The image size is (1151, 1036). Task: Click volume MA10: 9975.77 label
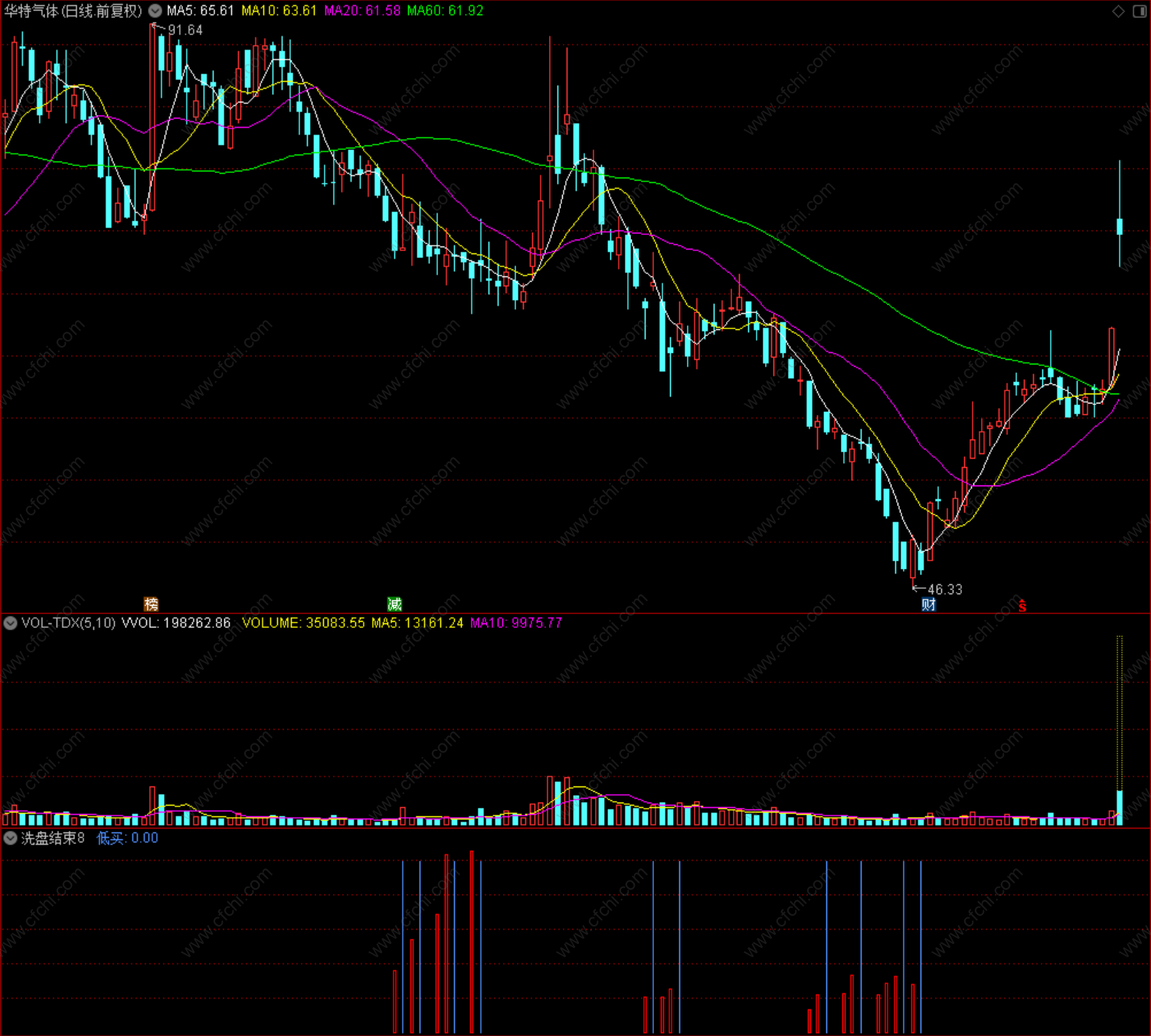(516, 623)
